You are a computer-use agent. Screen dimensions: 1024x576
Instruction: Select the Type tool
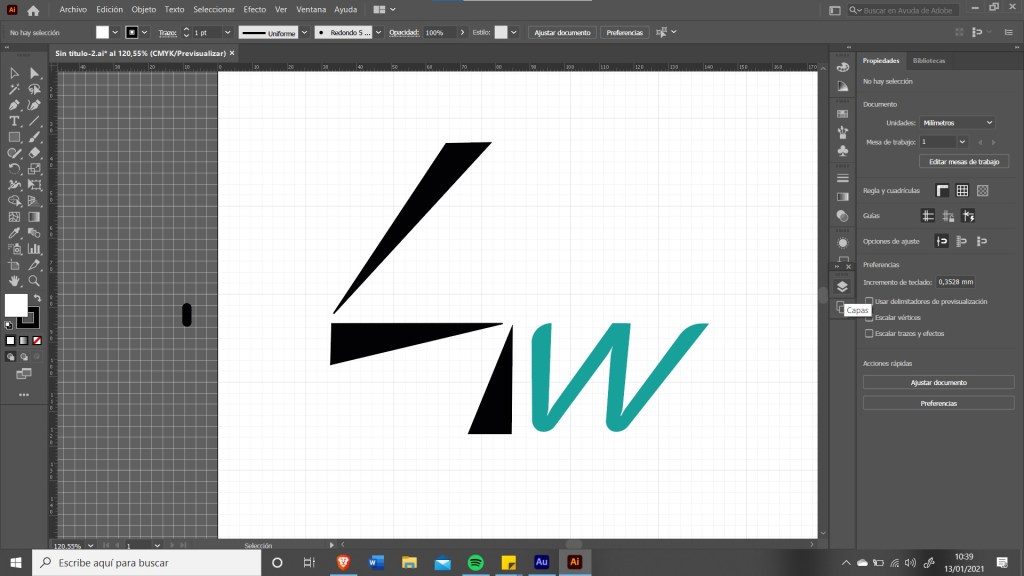[x=14, y=121]
